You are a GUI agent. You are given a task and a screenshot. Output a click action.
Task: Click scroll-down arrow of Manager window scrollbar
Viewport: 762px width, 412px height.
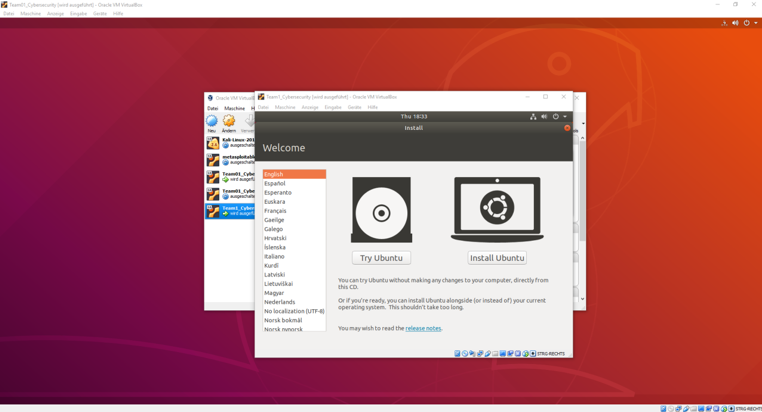(x=582, y=299)
